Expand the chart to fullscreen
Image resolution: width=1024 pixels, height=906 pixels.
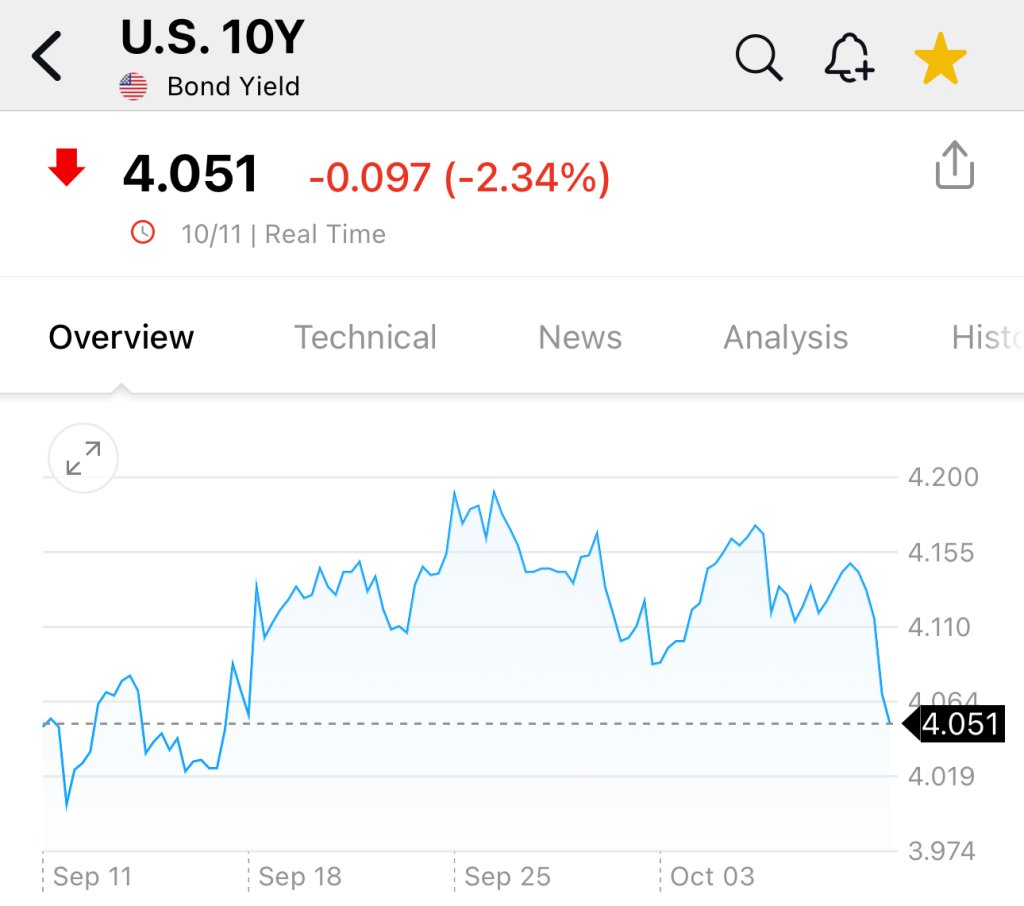pyautogui.click(x=83, y=459)
